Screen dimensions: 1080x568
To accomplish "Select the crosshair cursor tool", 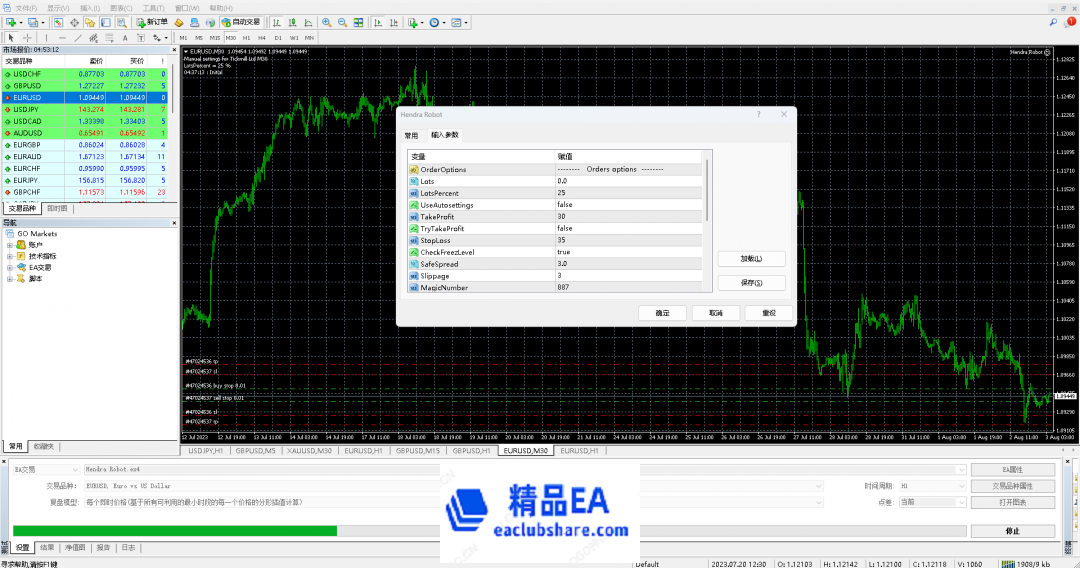I will coord(27,38).
